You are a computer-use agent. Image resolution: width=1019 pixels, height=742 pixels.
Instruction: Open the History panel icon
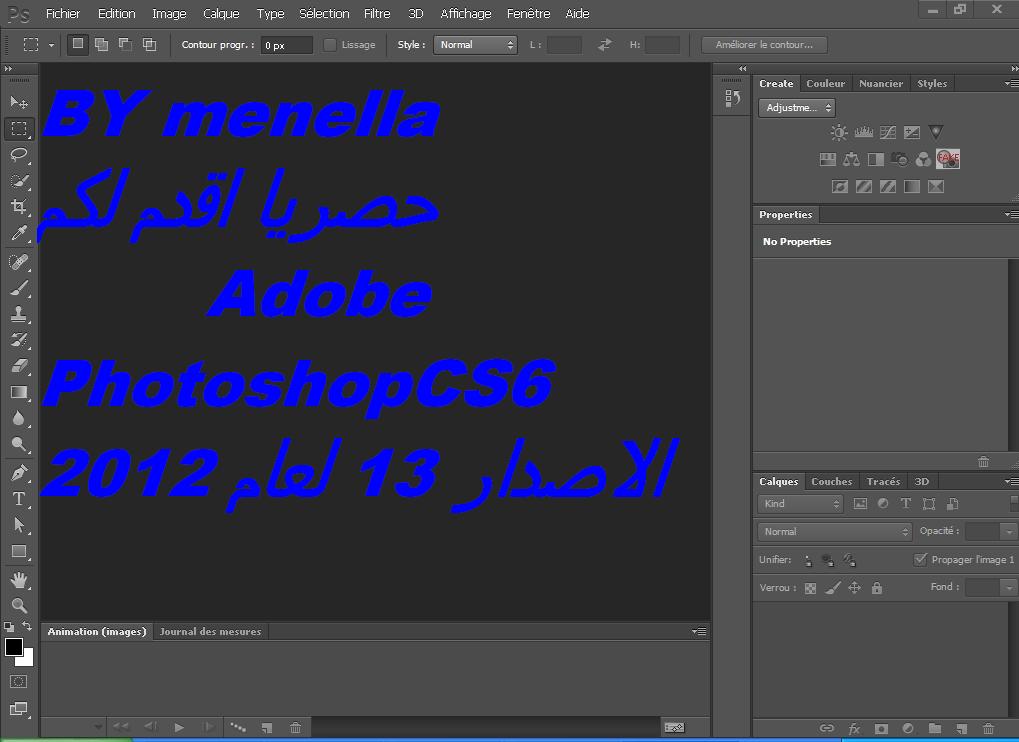pos(732,98)
